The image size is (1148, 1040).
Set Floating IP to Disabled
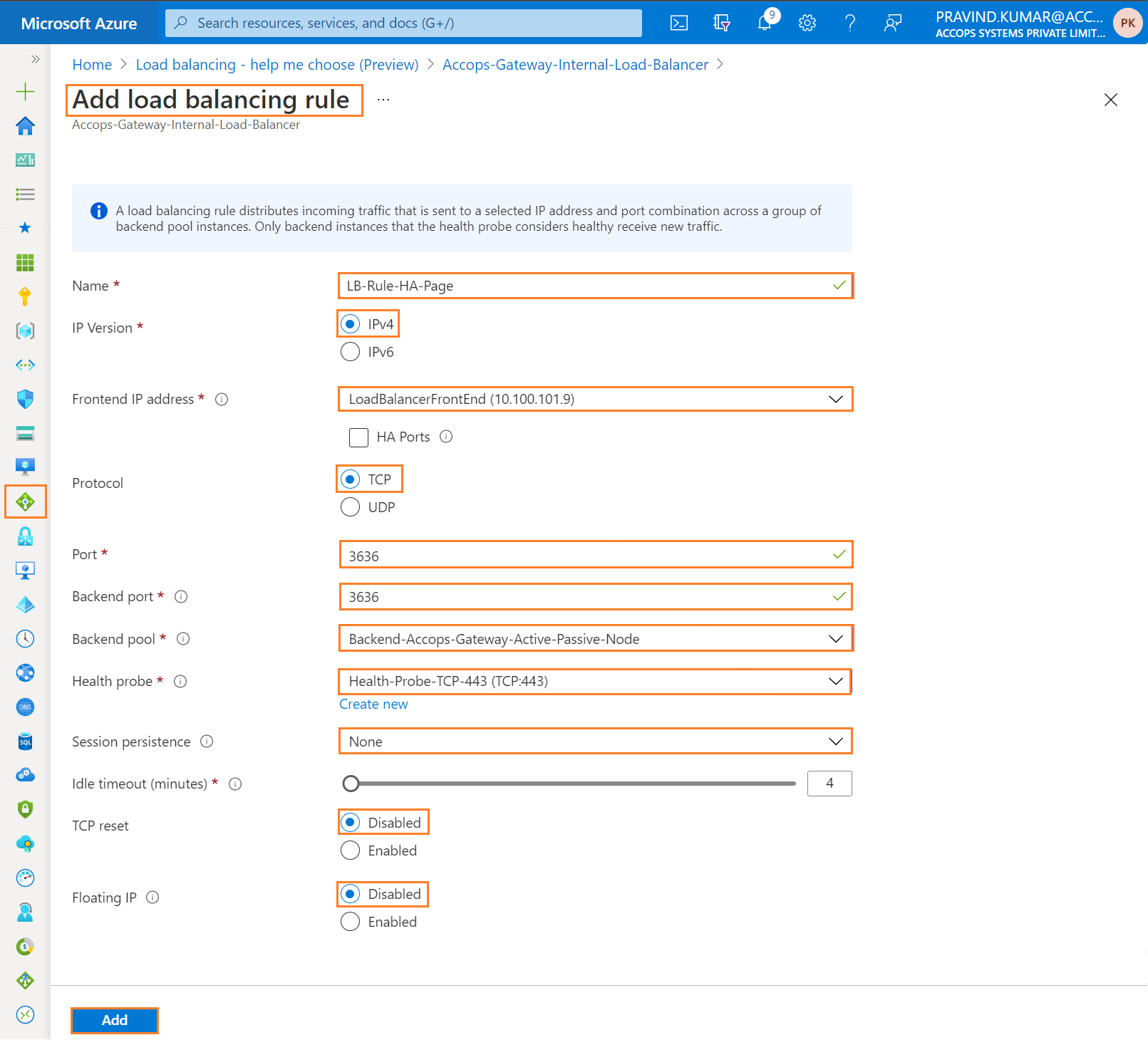point(350,894)
